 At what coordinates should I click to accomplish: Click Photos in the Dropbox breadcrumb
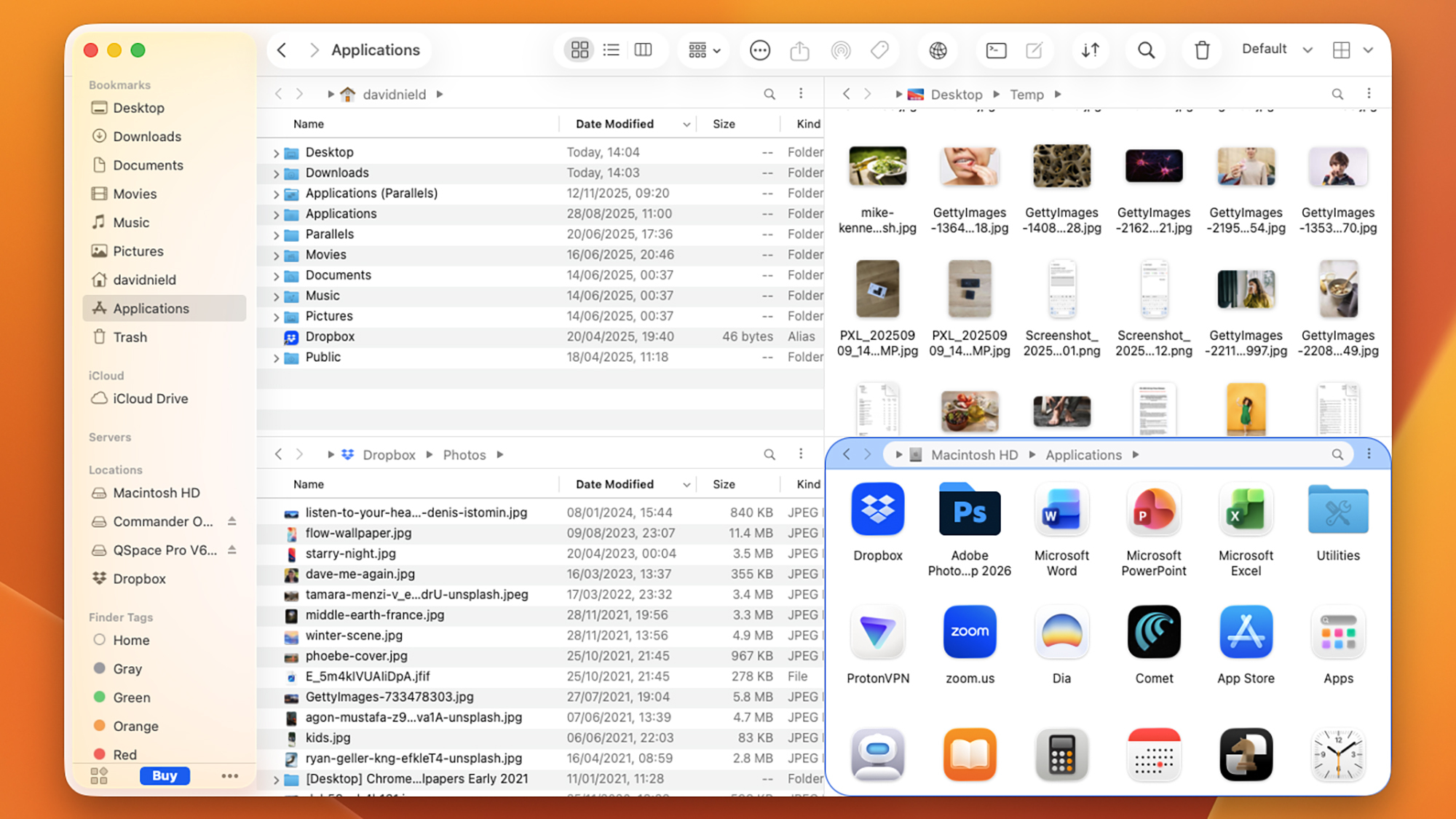click(x=464, y=455)
